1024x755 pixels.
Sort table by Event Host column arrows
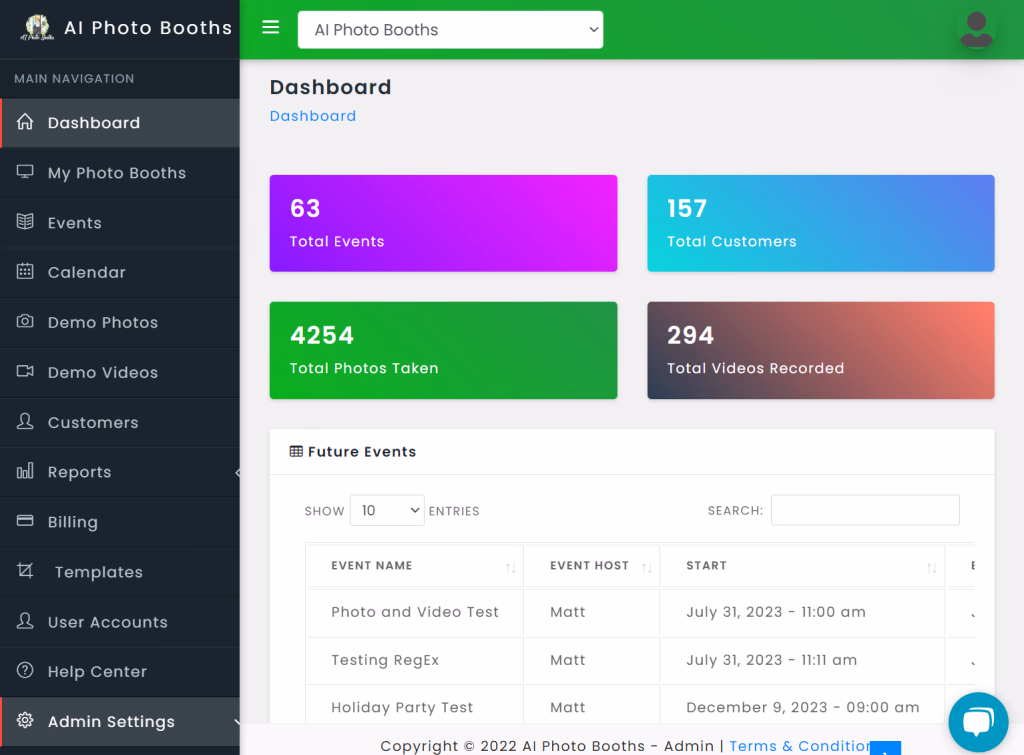pos(647,568)
